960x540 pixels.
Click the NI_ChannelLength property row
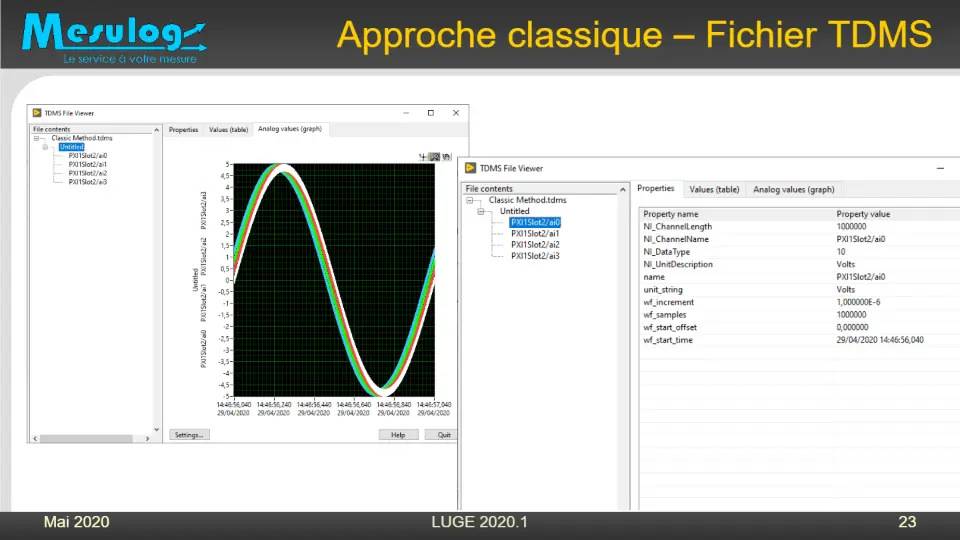pos(800,227)
